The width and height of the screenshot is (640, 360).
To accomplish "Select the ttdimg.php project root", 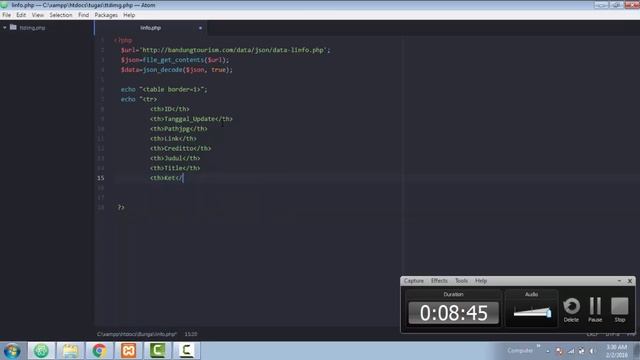I will pos(32,28).
